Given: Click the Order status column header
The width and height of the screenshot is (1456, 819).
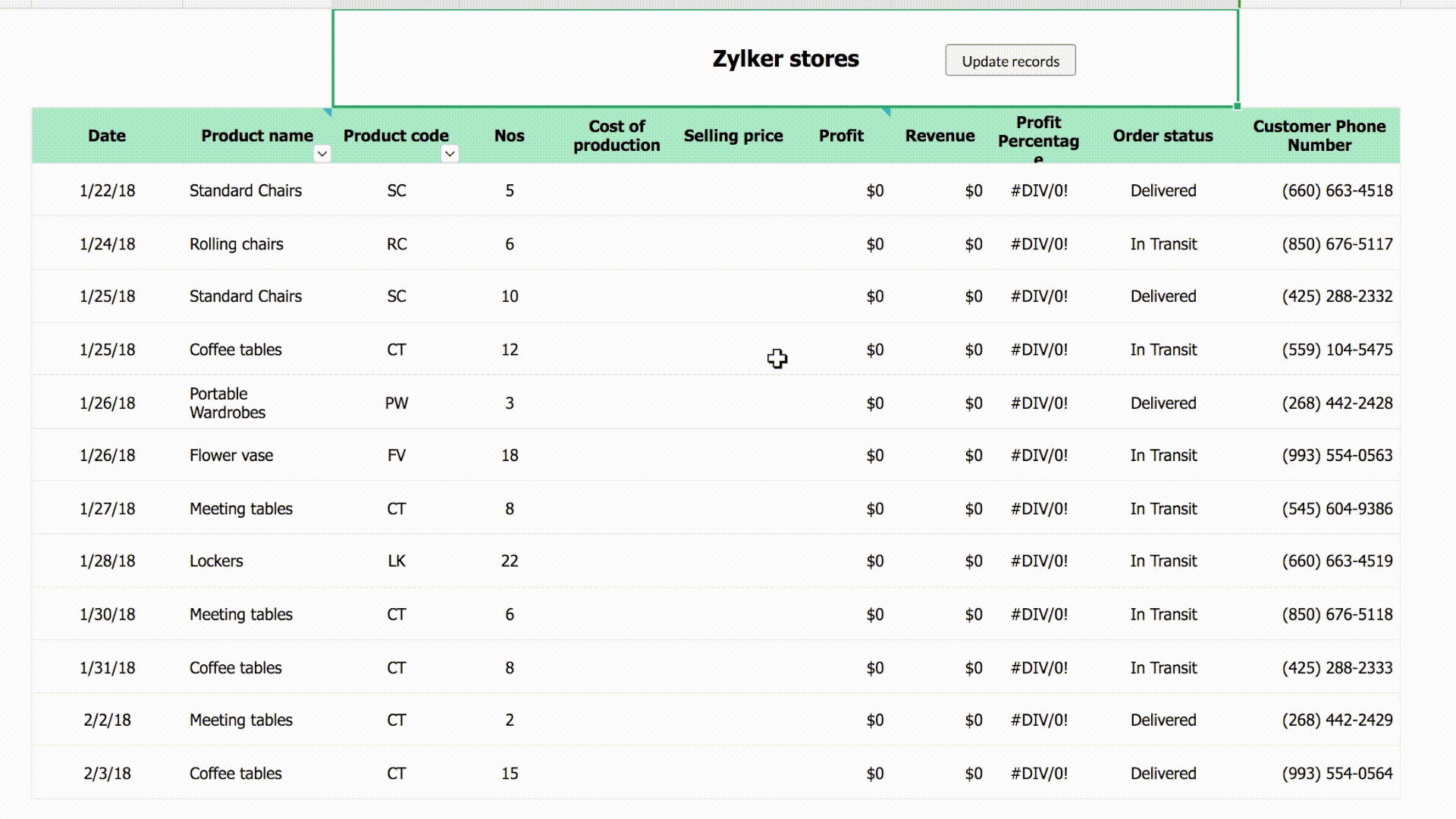Looking at the screenshot, I should 1162,136.
